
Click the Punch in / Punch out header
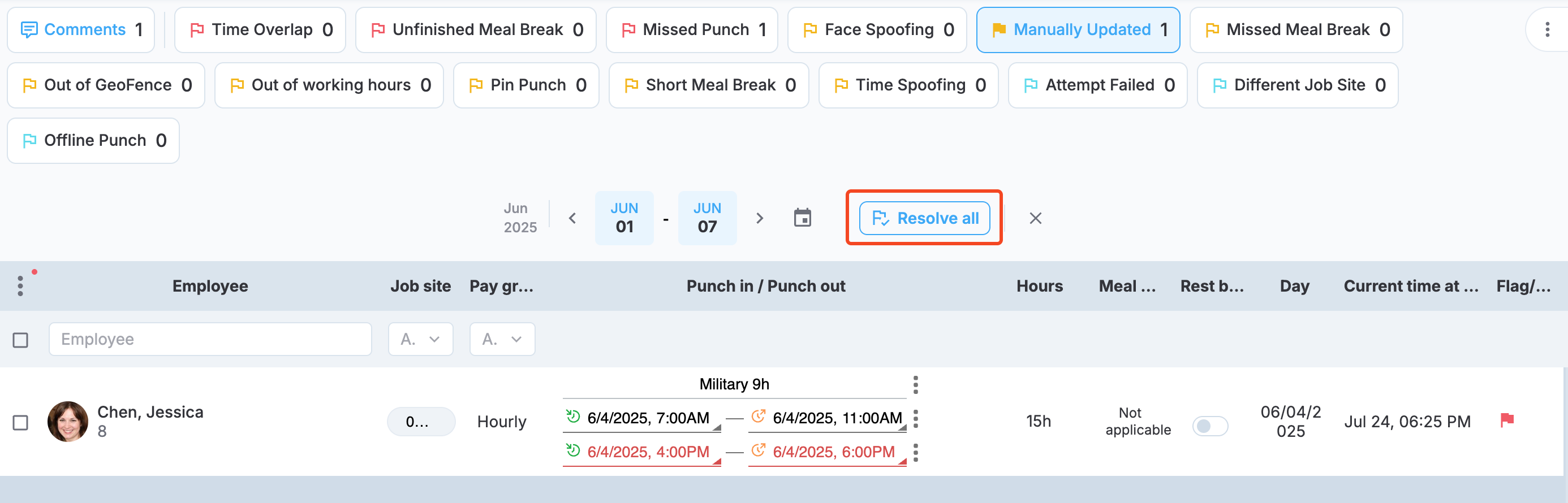pyautogui.click(x=766, y=286)
